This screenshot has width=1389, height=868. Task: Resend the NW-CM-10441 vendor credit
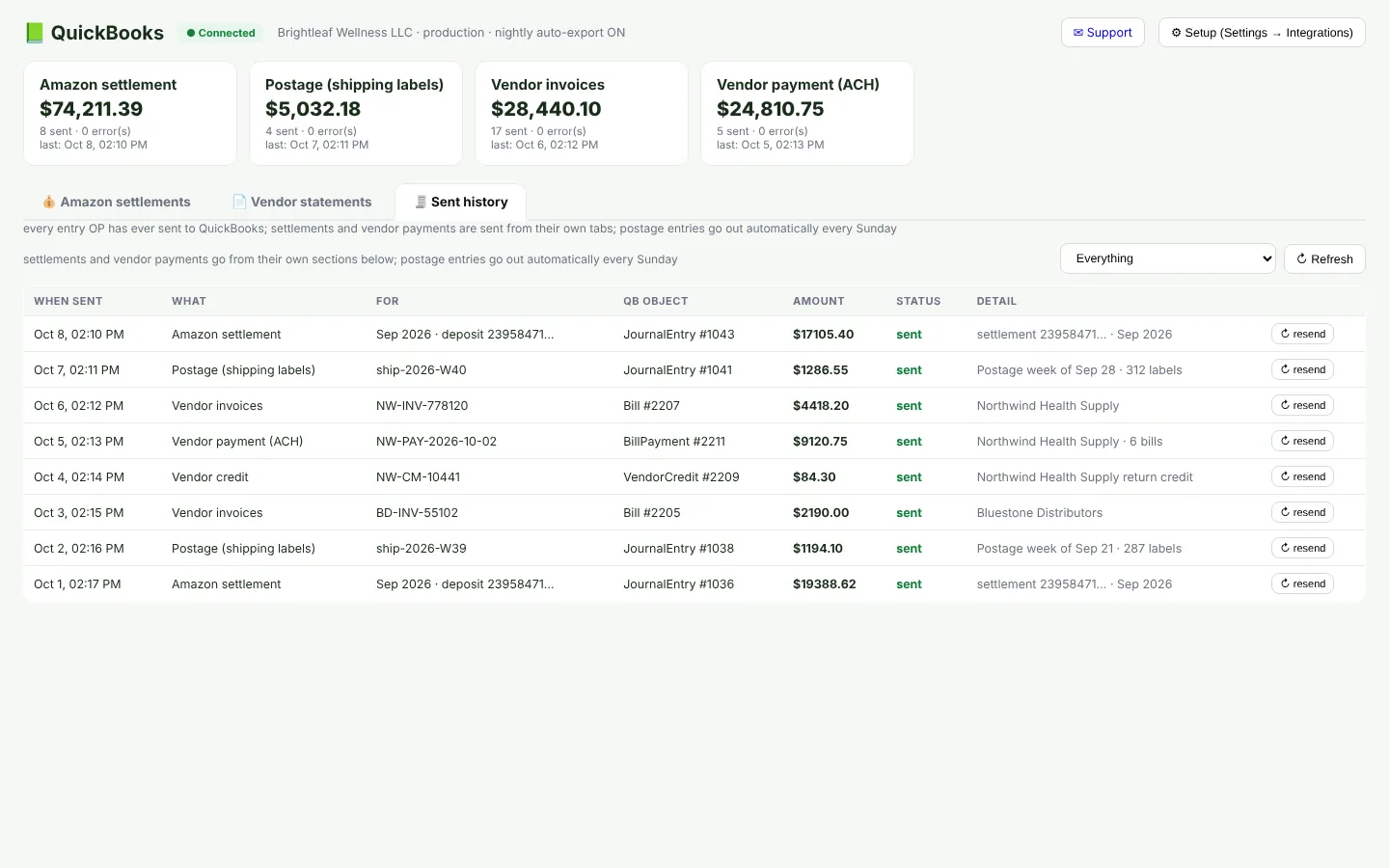coord(1302,476)
